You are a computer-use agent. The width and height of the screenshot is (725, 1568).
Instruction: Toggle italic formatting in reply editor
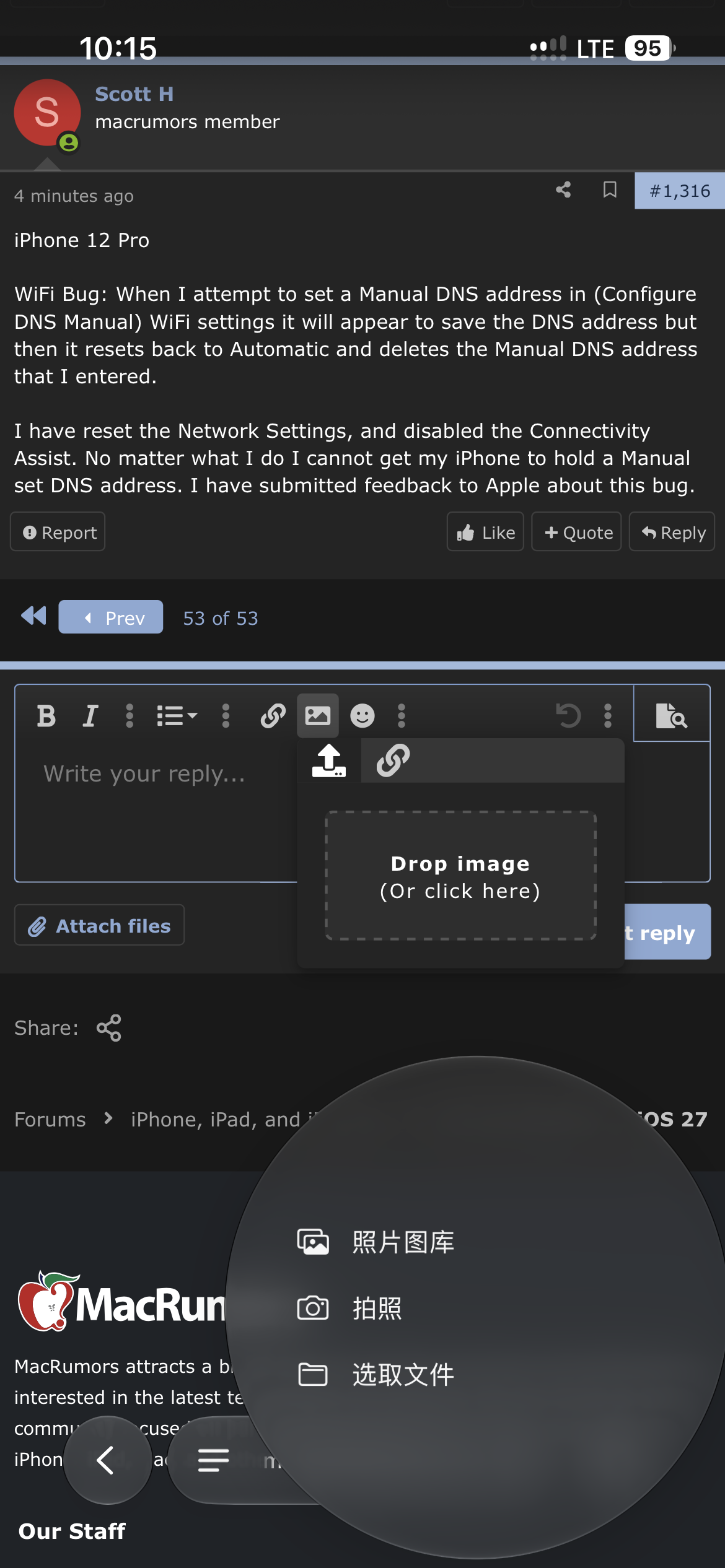click(x=90, y=716)
